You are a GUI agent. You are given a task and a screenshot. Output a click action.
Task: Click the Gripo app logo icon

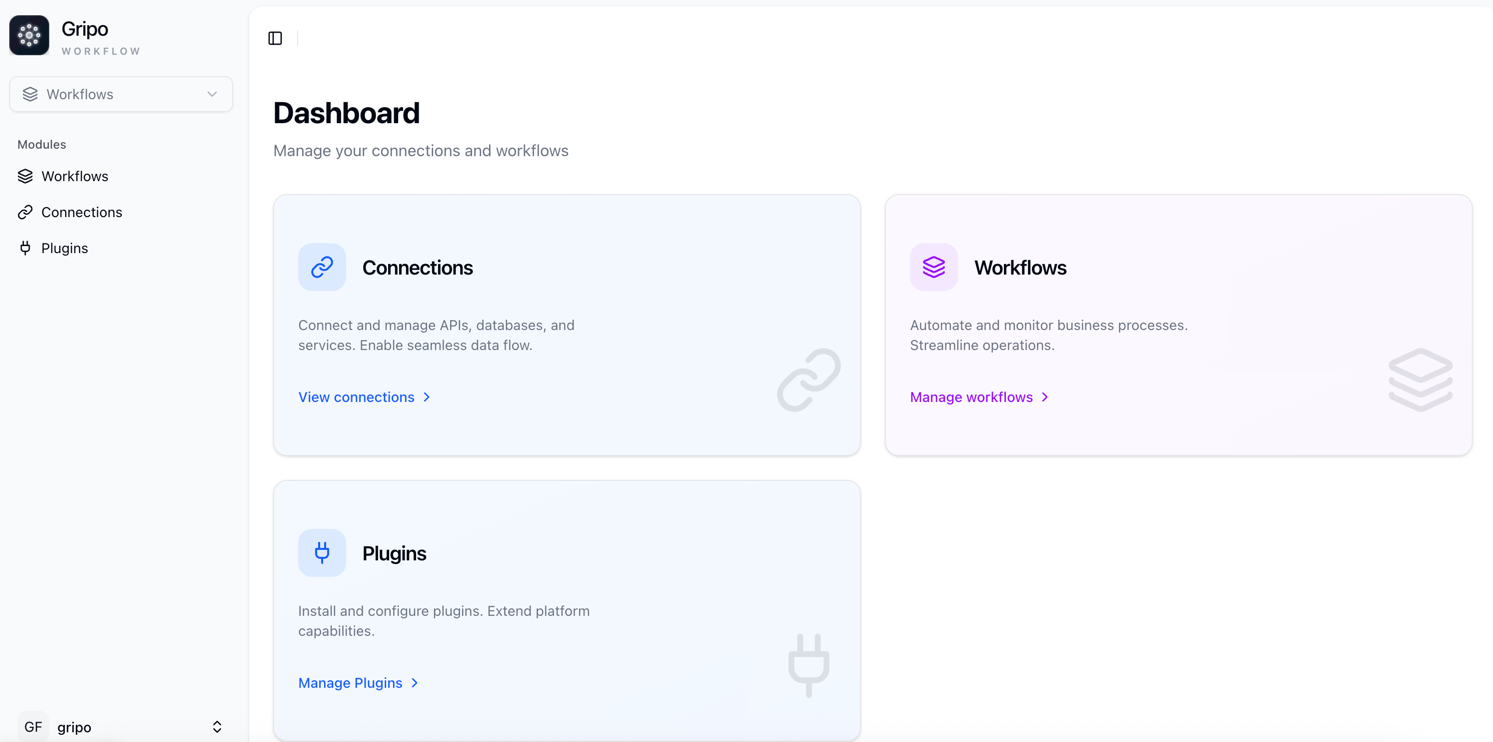[x=29, y=36]
